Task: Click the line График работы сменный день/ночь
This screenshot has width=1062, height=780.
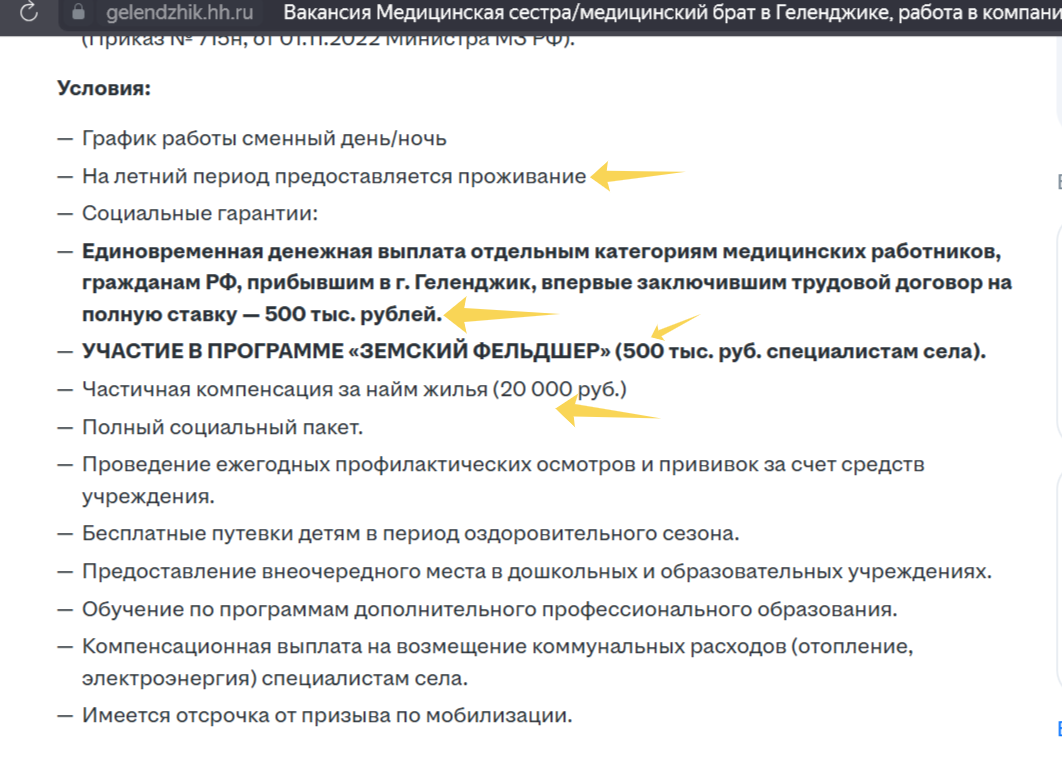Action: click(264, 138)
